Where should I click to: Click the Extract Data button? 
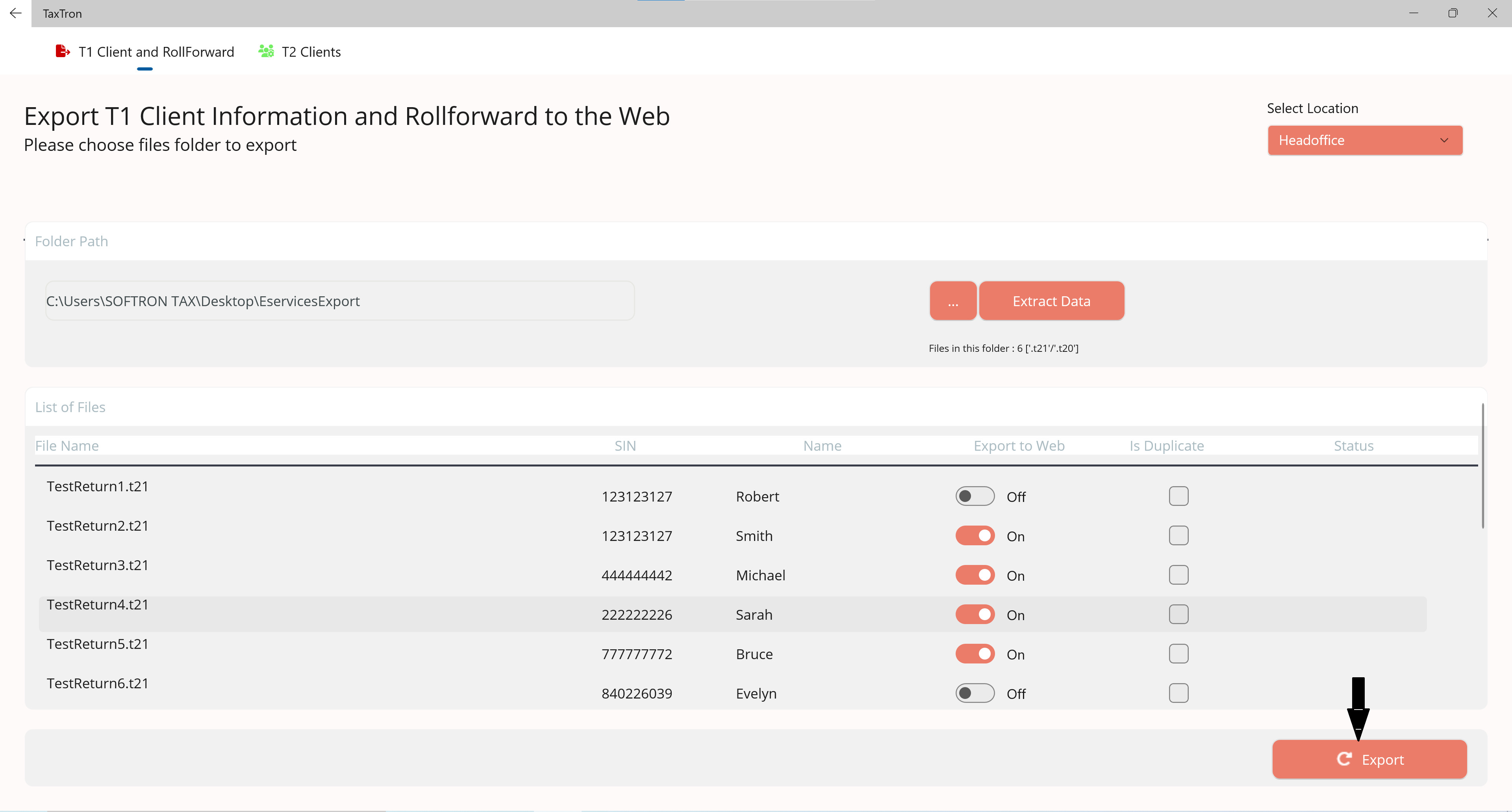click(1051, 301)
